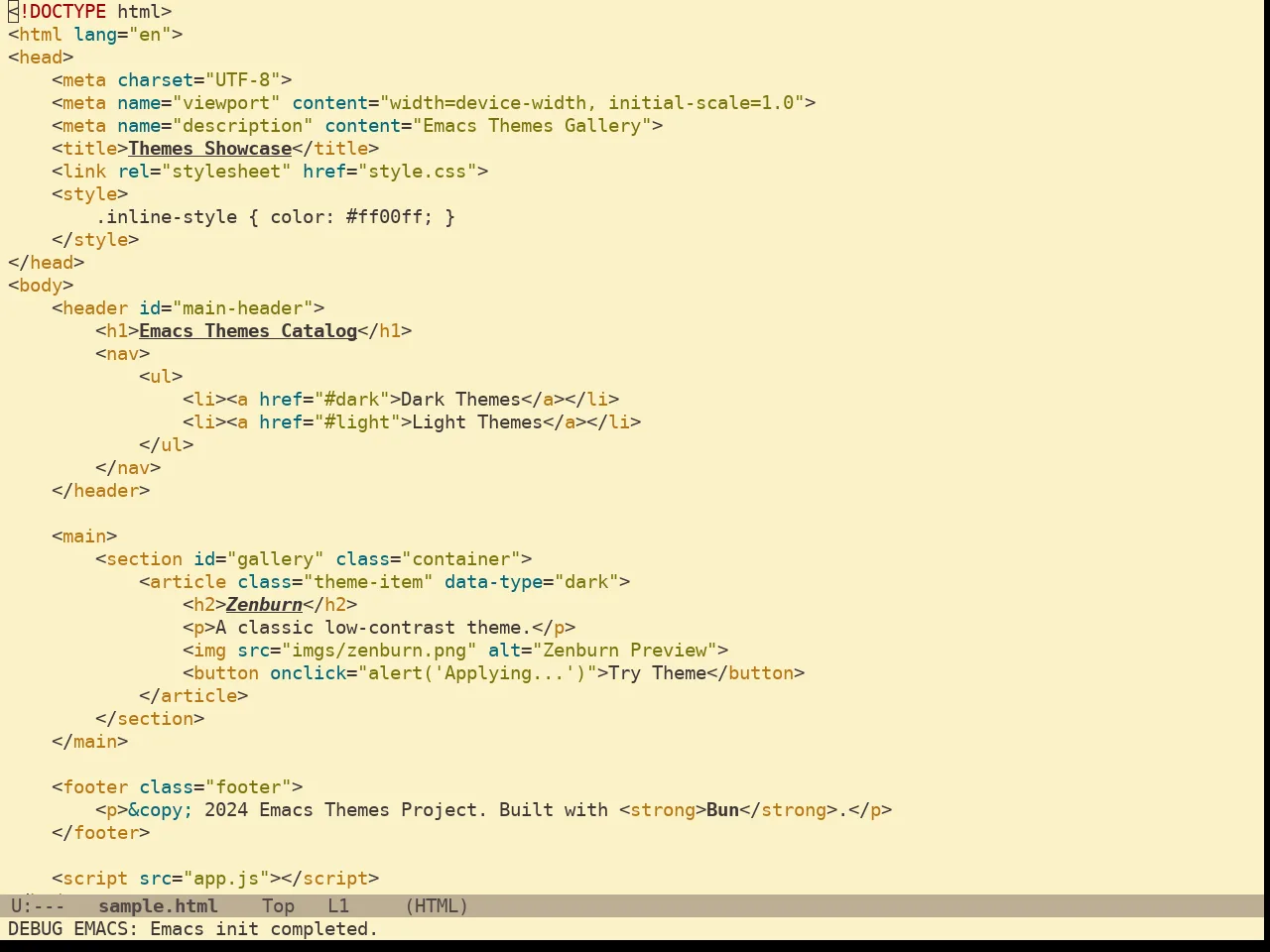Click the Emacs Themes Catalog heading text
This screenshot has width=1270, height=952.
[x=248, y=331]
